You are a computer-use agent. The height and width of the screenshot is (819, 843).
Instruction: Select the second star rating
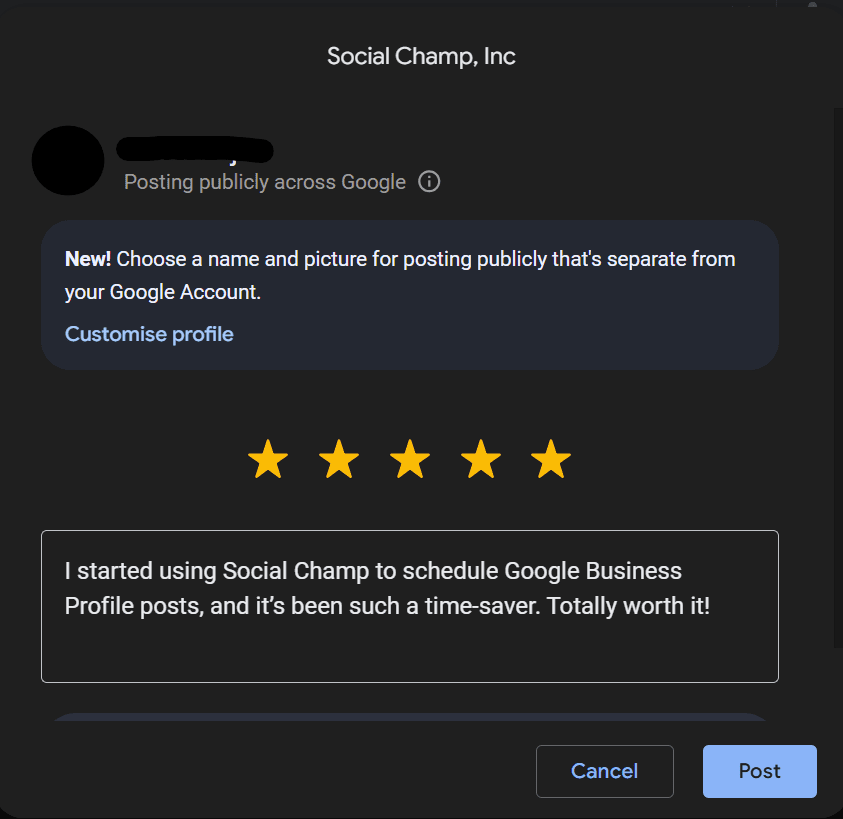pyautogui.click(x=339, y=461)
